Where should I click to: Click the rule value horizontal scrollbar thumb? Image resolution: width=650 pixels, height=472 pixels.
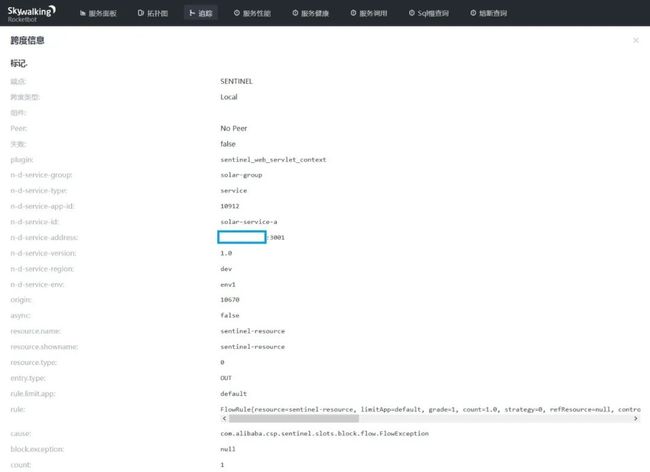(294, 419)
